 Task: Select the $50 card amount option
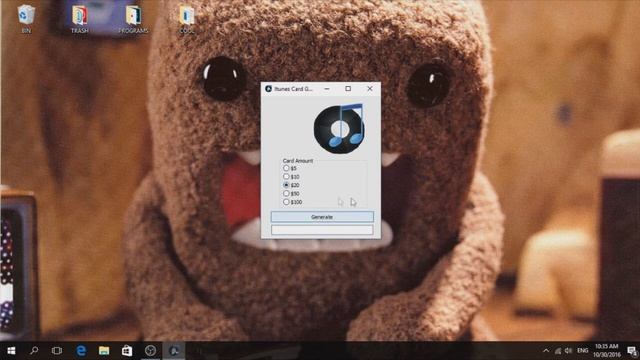coord(291,193)
